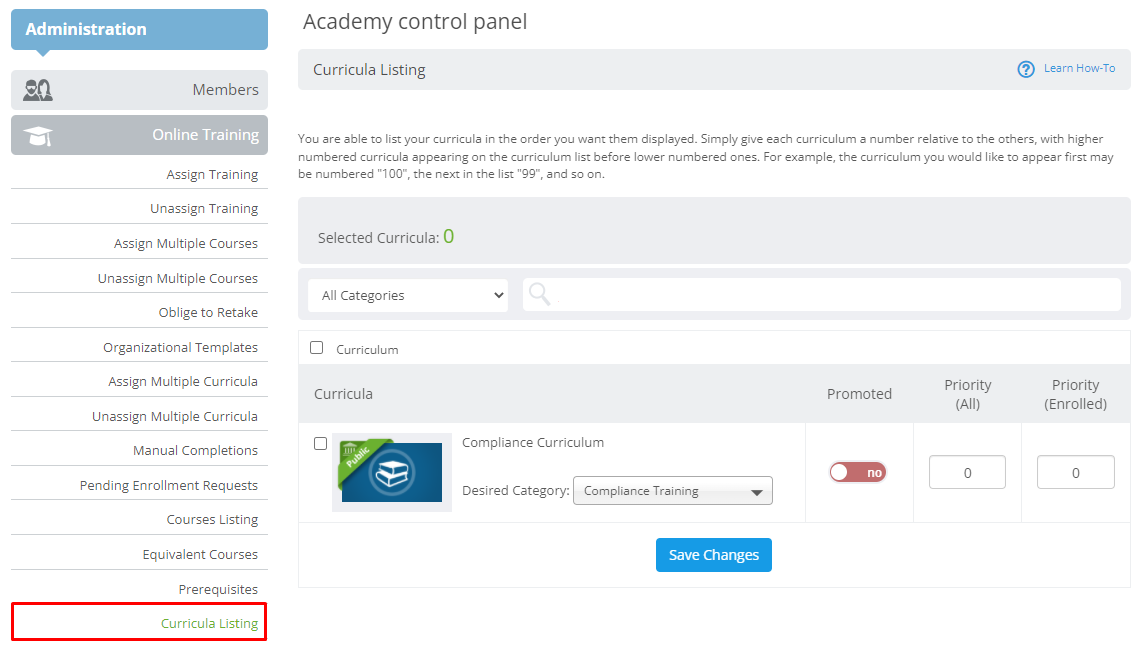Click the Save Changes button
1145x650 pixels.
pos(713,555)
